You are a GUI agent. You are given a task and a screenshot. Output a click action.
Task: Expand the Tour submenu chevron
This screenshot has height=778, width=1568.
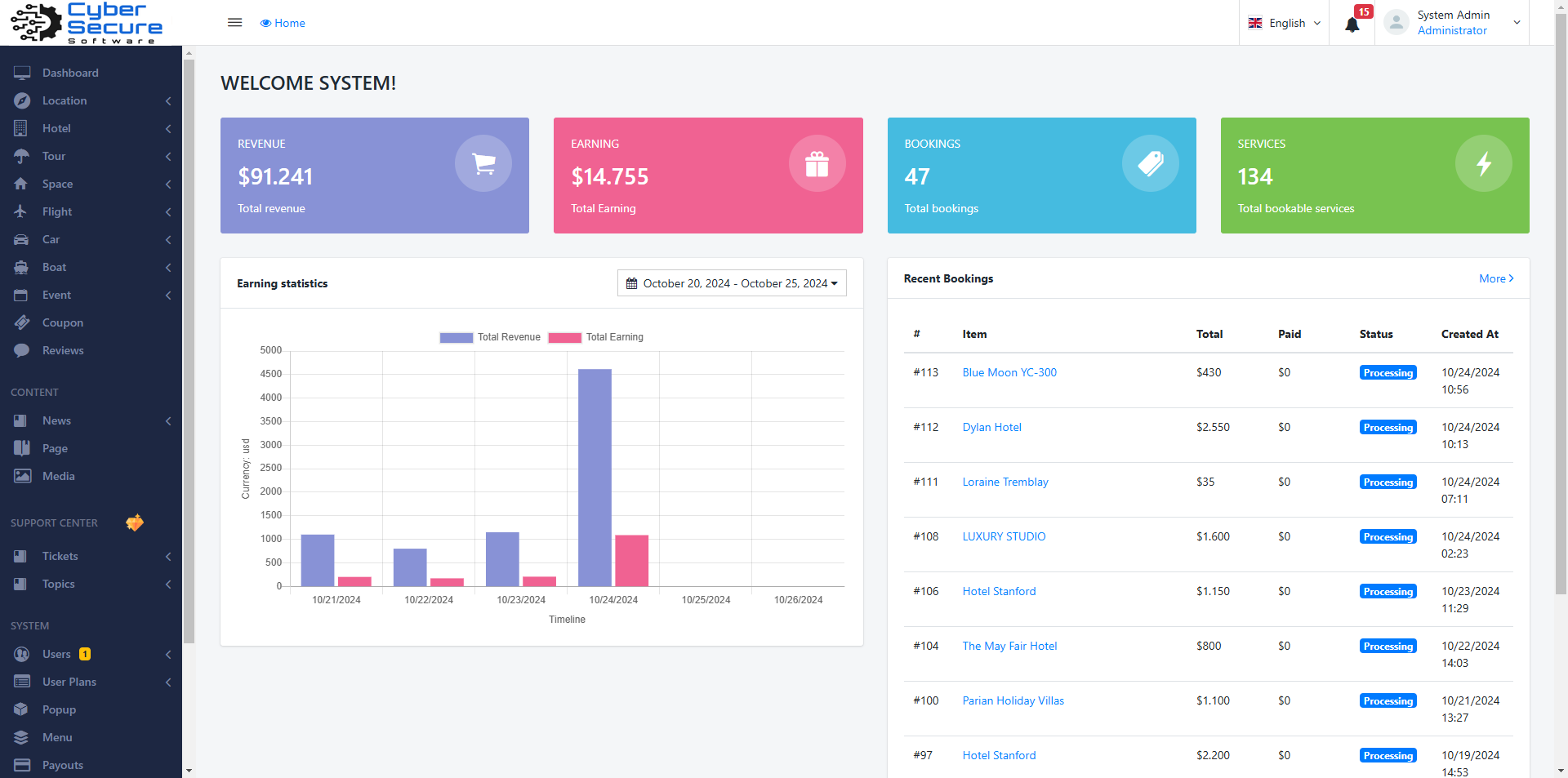tap(168, 156)
